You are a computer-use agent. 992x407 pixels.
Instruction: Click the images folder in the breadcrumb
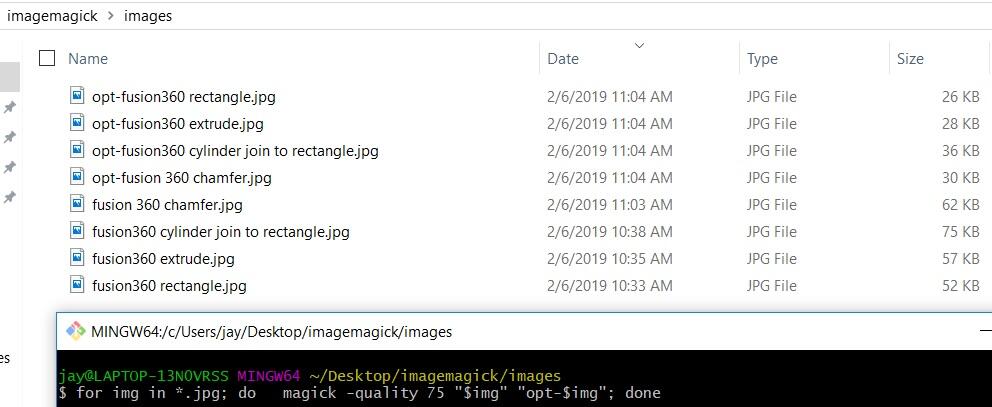(x=148, y=16)
